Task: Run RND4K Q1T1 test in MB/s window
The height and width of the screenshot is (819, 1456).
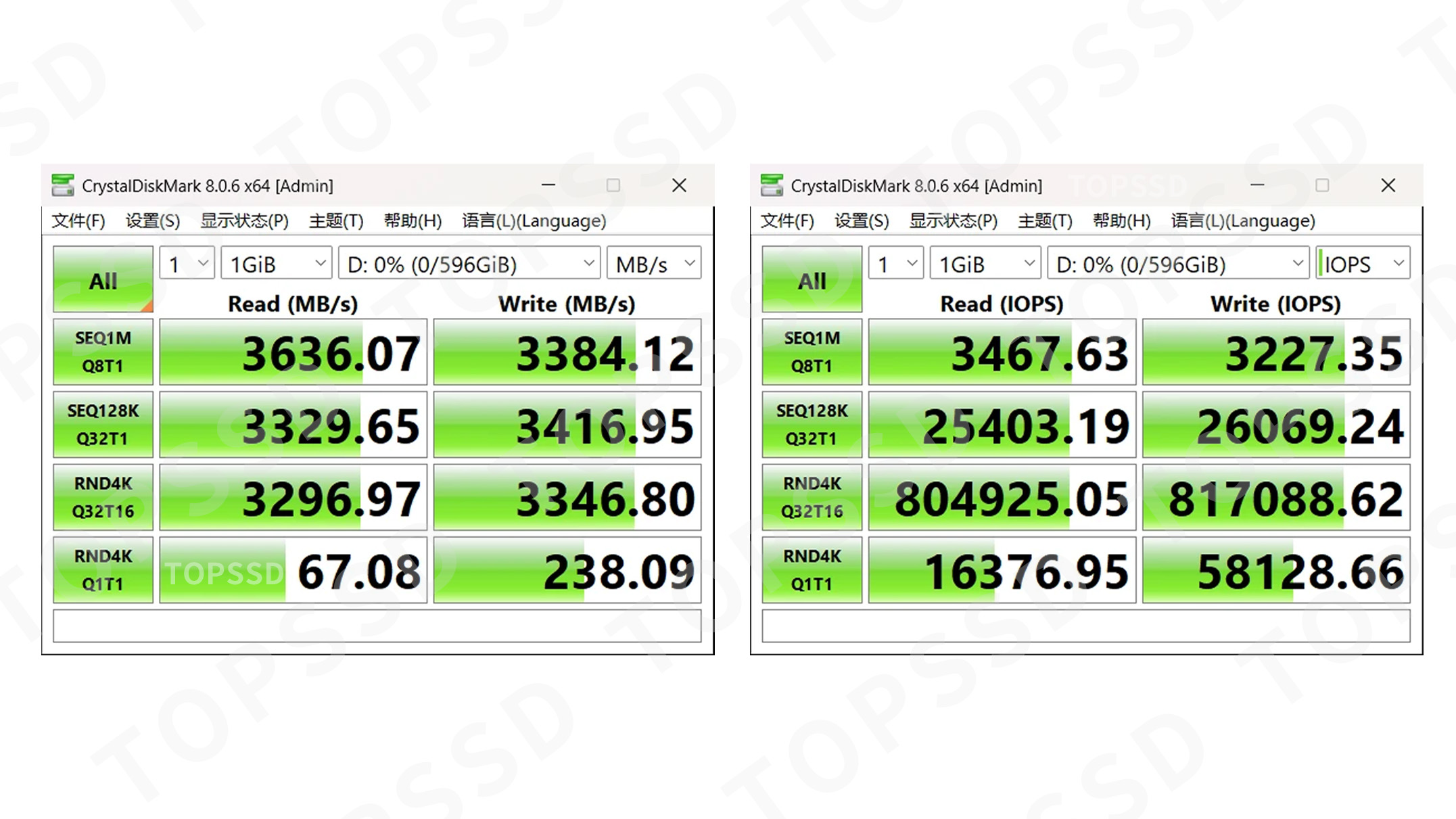Action: click(x=103, y=570)
